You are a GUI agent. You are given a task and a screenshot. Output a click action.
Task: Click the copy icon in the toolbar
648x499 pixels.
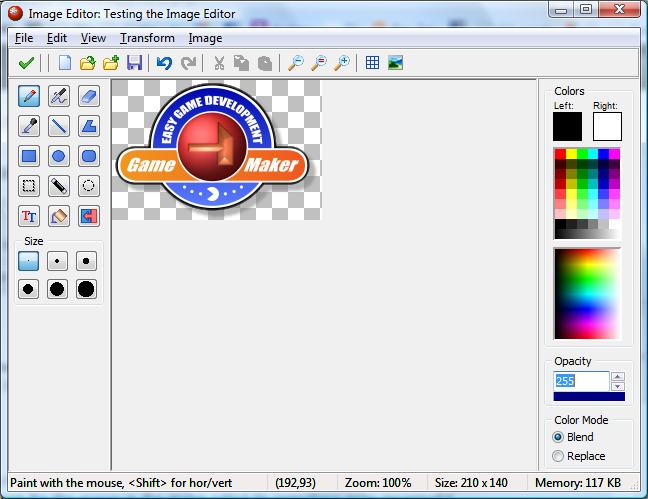pyautogui.click(x=241, y=63)
